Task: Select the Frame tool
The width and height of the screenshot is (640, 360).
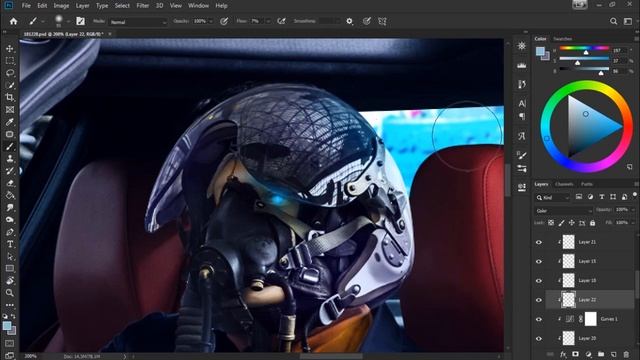Action: coord(10,110)
